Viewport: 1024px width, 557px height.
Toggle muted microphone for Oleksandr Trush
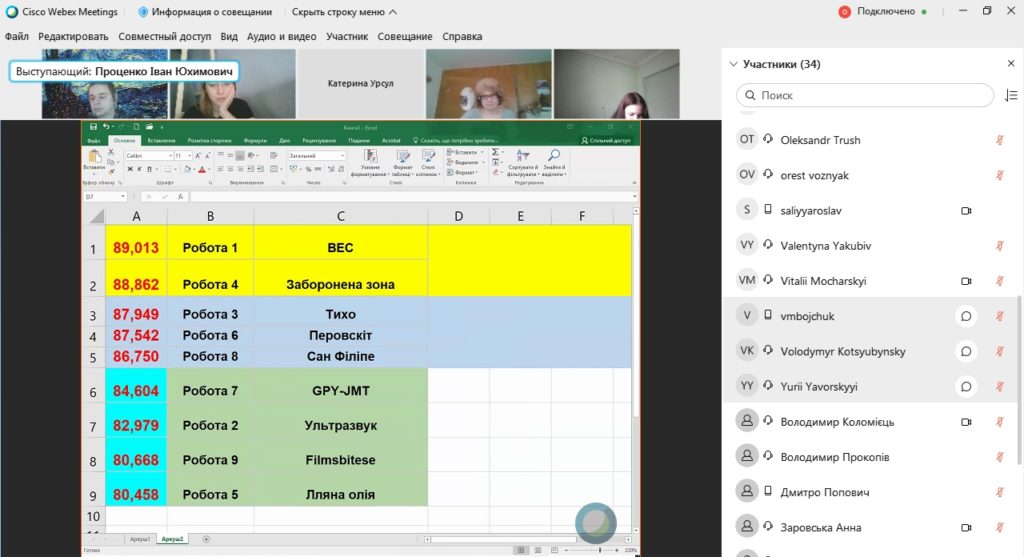999,140
